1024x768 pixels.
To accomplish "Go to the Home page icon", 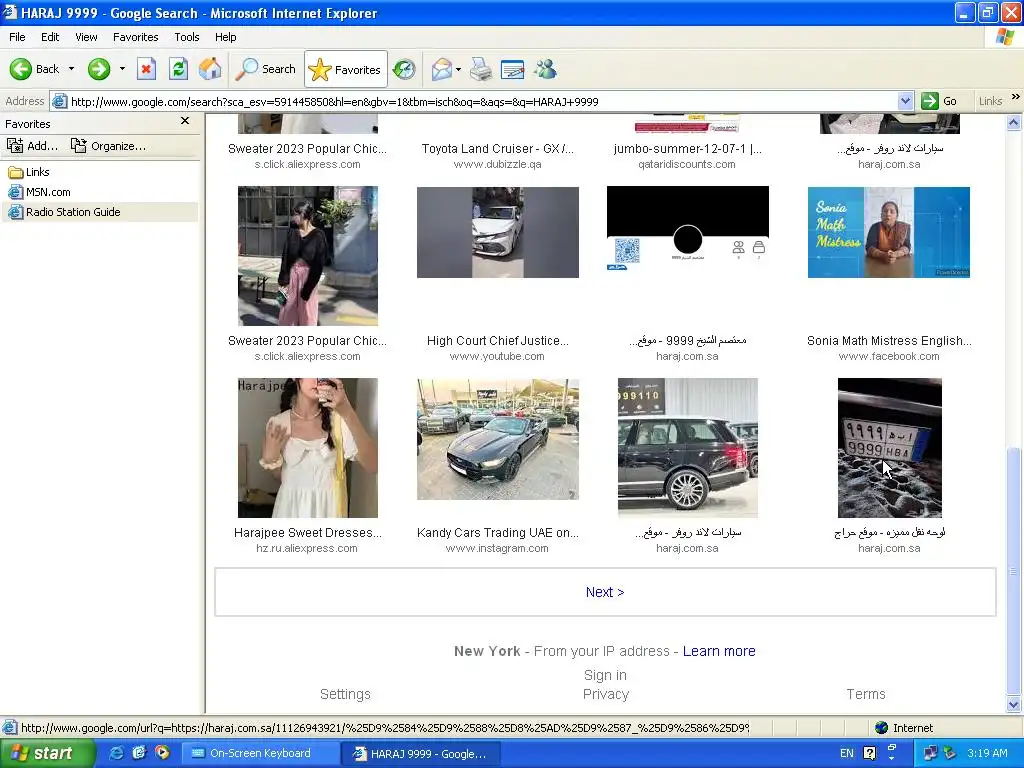I will [210, 69].
